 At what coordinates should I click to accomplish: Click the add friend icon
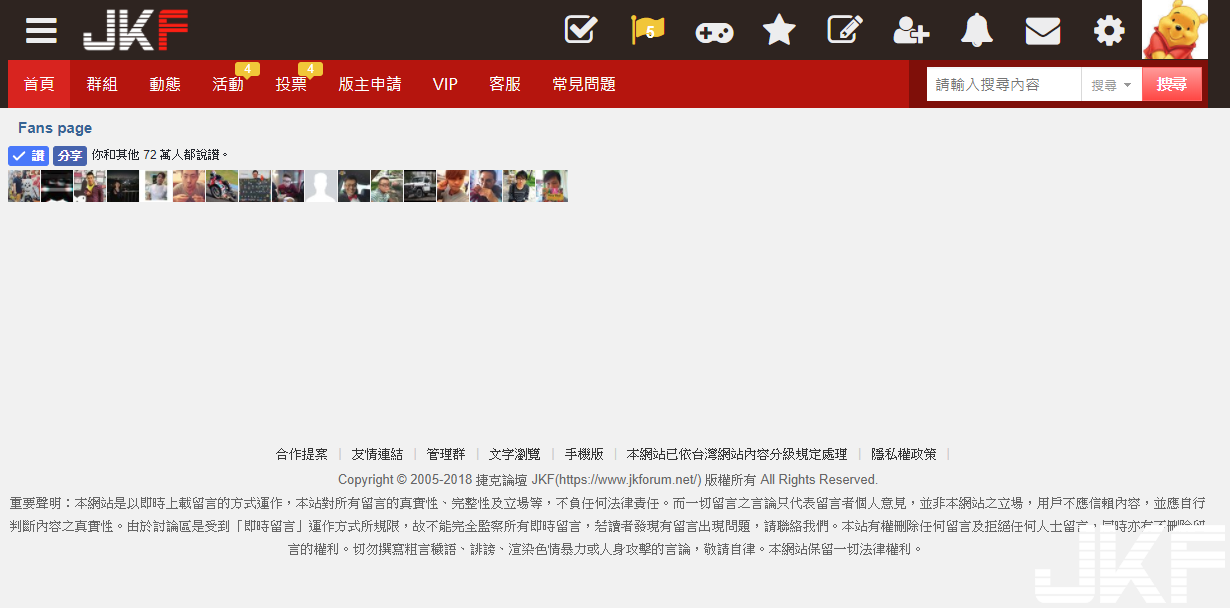click(x=911, y=31)
